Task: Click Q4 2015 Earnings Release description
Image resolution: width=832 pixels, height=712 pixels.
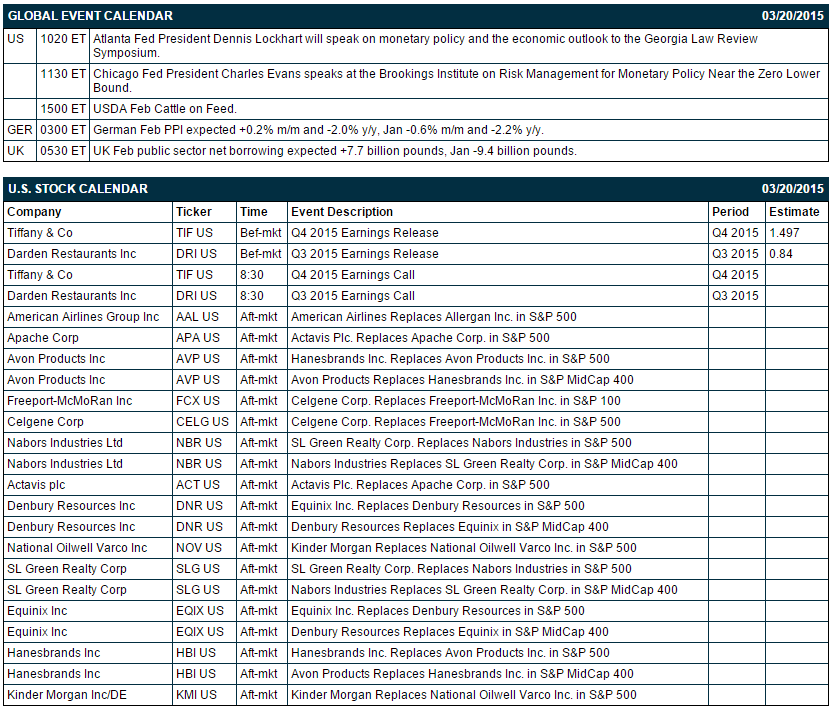Action: click(365, 233)
